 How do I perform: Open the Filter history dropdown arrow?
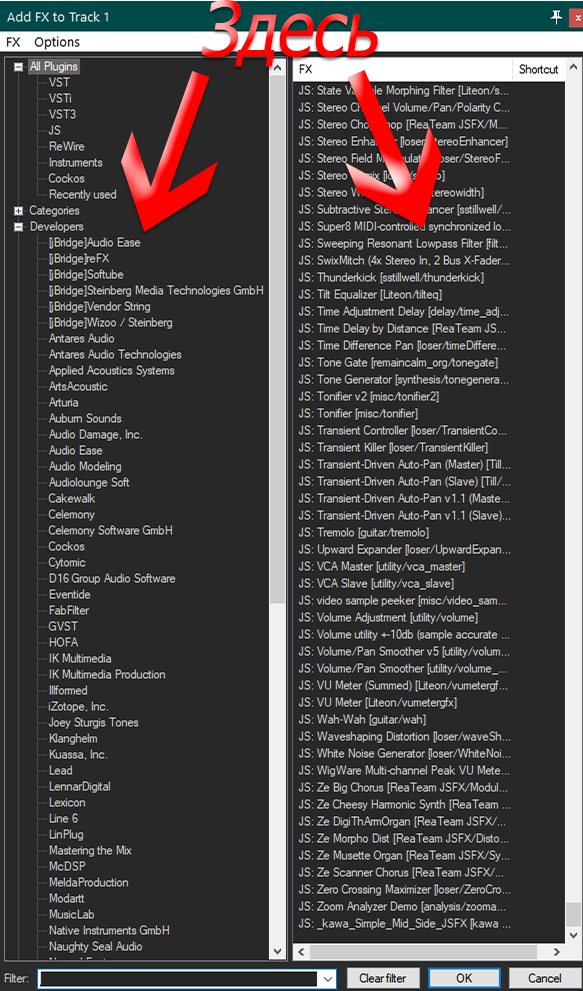point(328,978)
